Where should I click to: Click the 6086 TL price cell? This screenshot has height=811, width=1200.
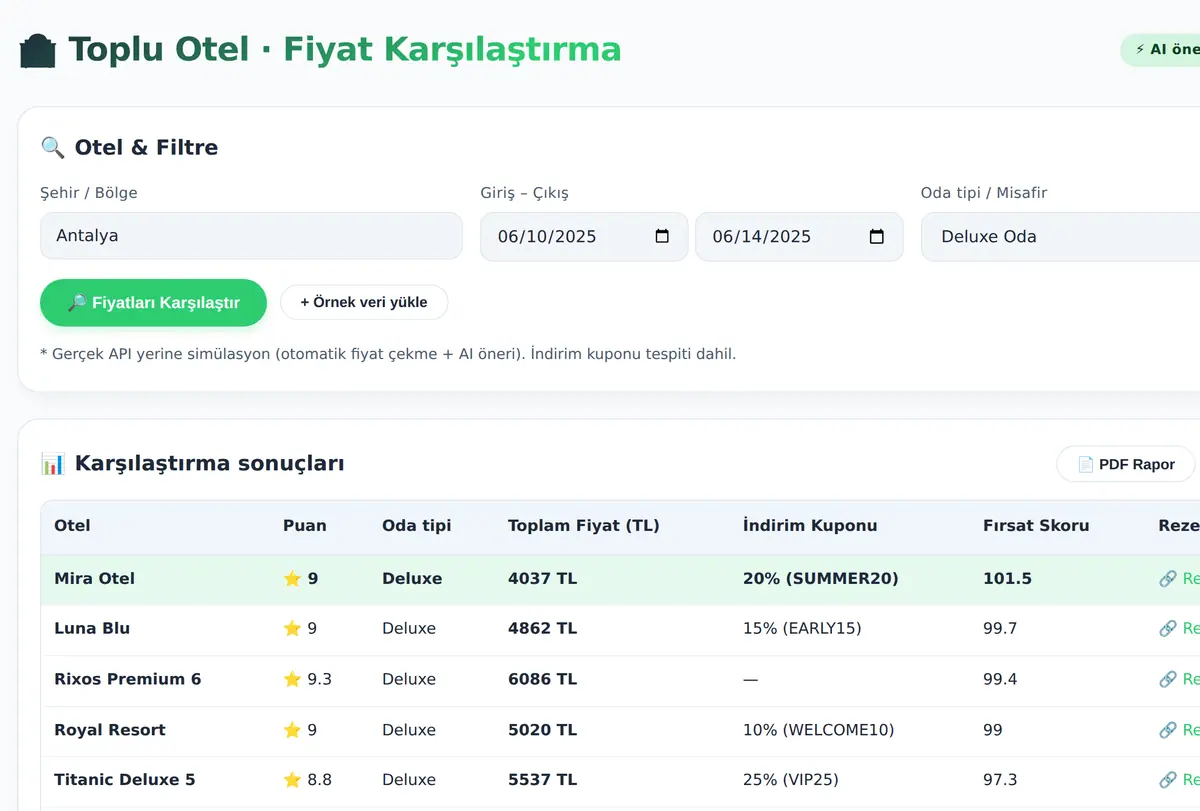542,679
